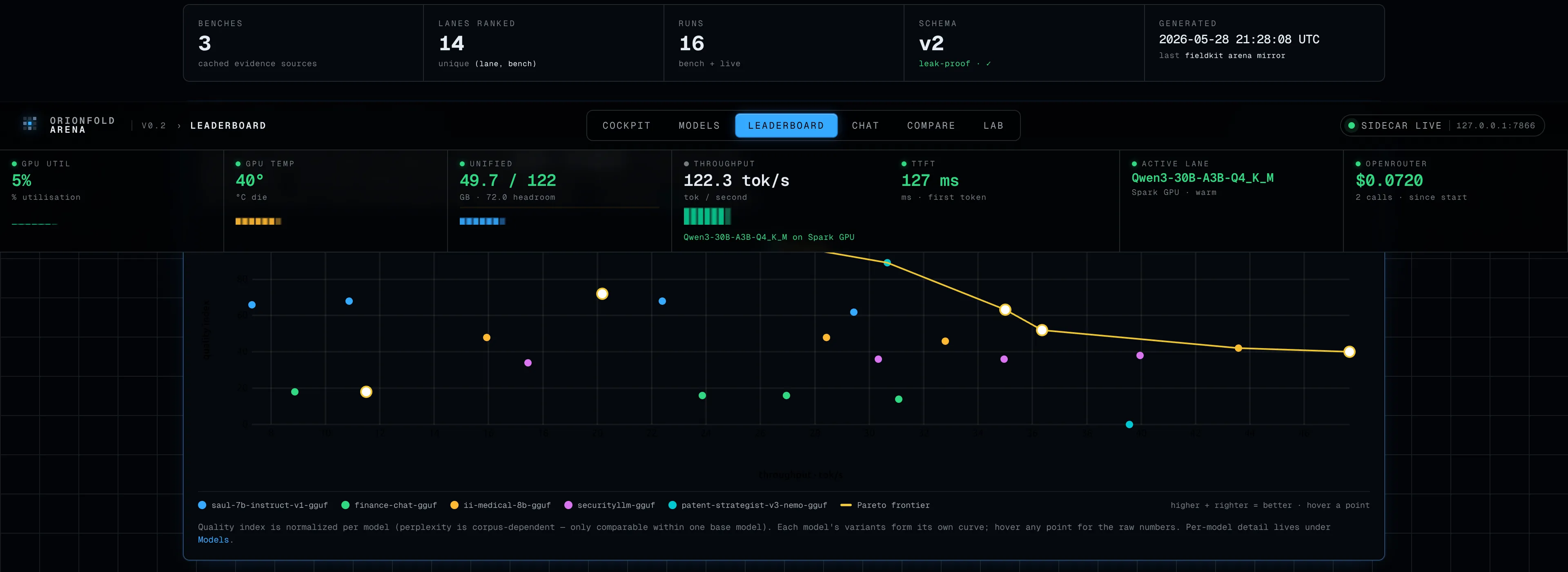This screenshot has height=572, width=1568.
Task: Select the 127.0.0.1:7866 address text
Action: pyautogui.click(x=1496, y=125)
